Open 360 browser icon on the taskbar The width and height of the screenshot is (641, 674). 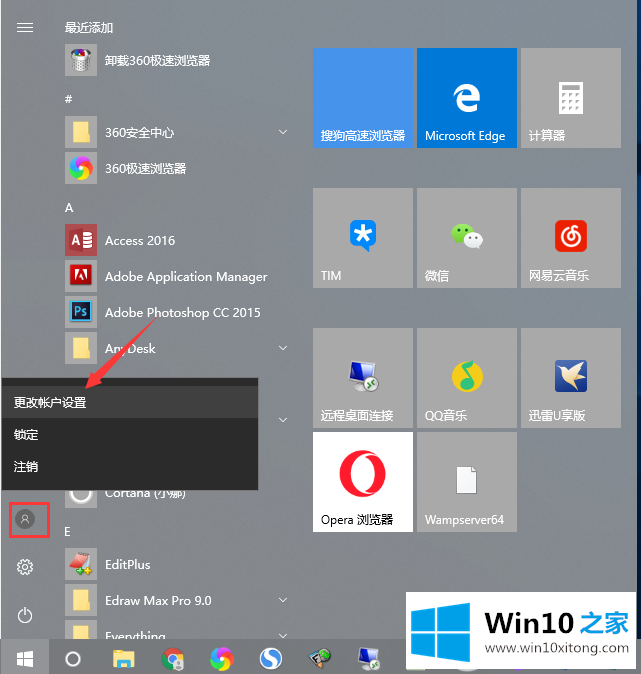click(x=222, y=659)
